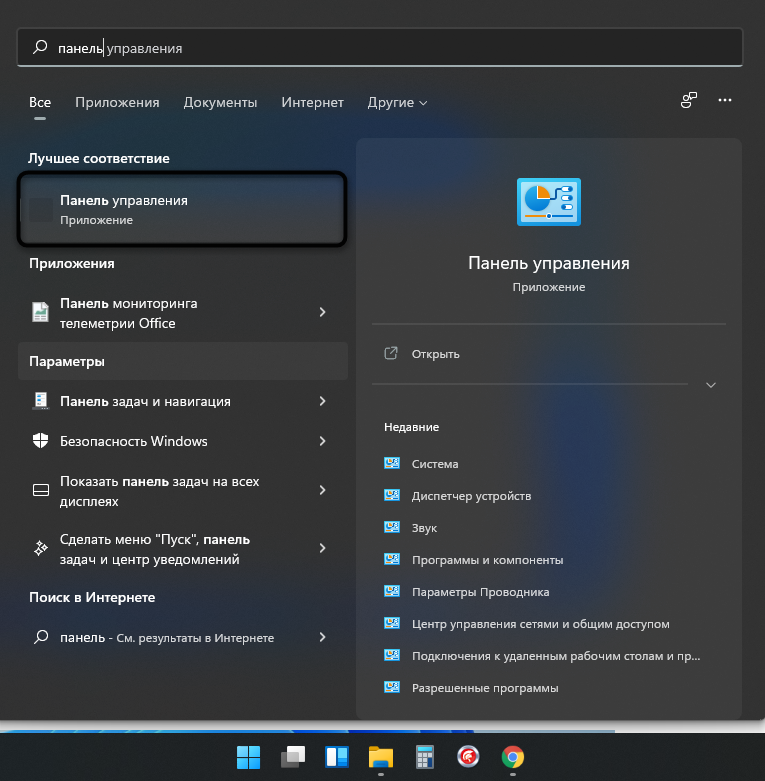This screenshot has height=781, width=765.
Task: Select Сделать меню Пуск, панель задач setting
Action: point(183,548)
